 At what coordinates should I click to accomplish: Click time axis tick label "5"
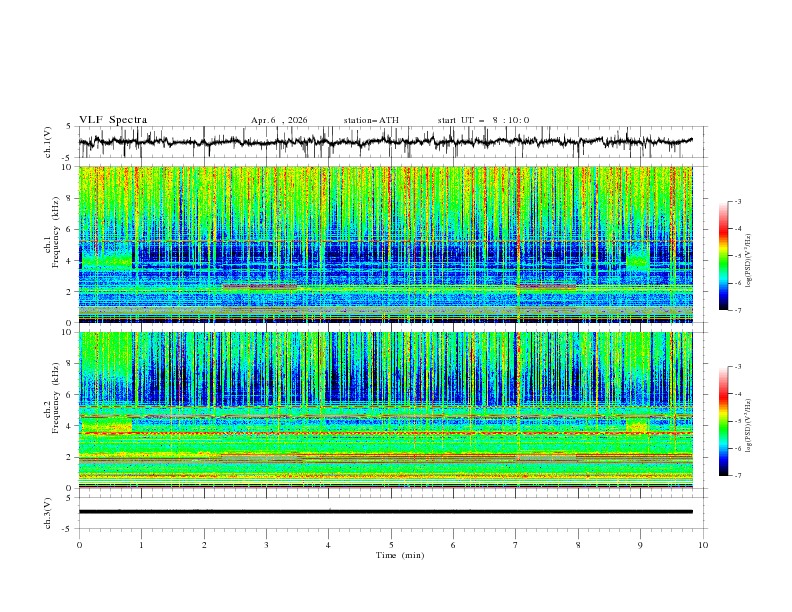(x=391, y=545)
